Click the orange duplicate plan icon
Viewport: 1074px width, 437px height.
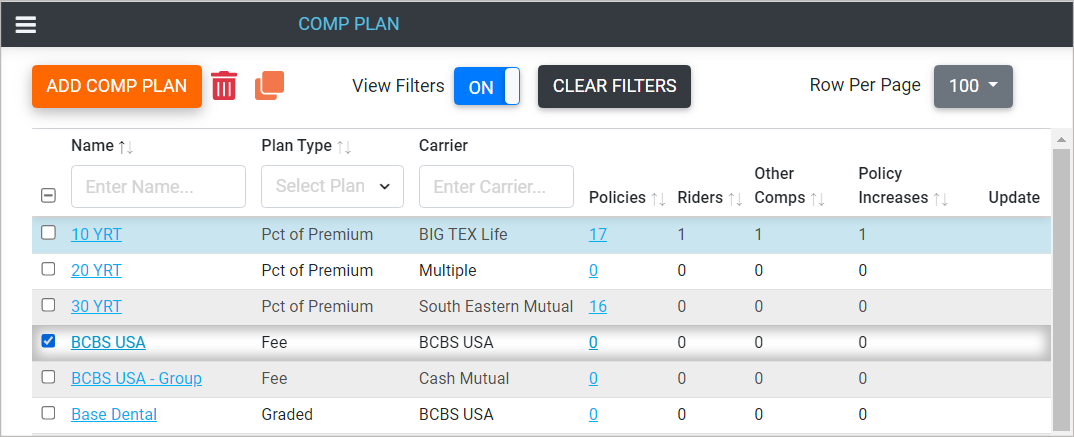[x=269, y=86]
